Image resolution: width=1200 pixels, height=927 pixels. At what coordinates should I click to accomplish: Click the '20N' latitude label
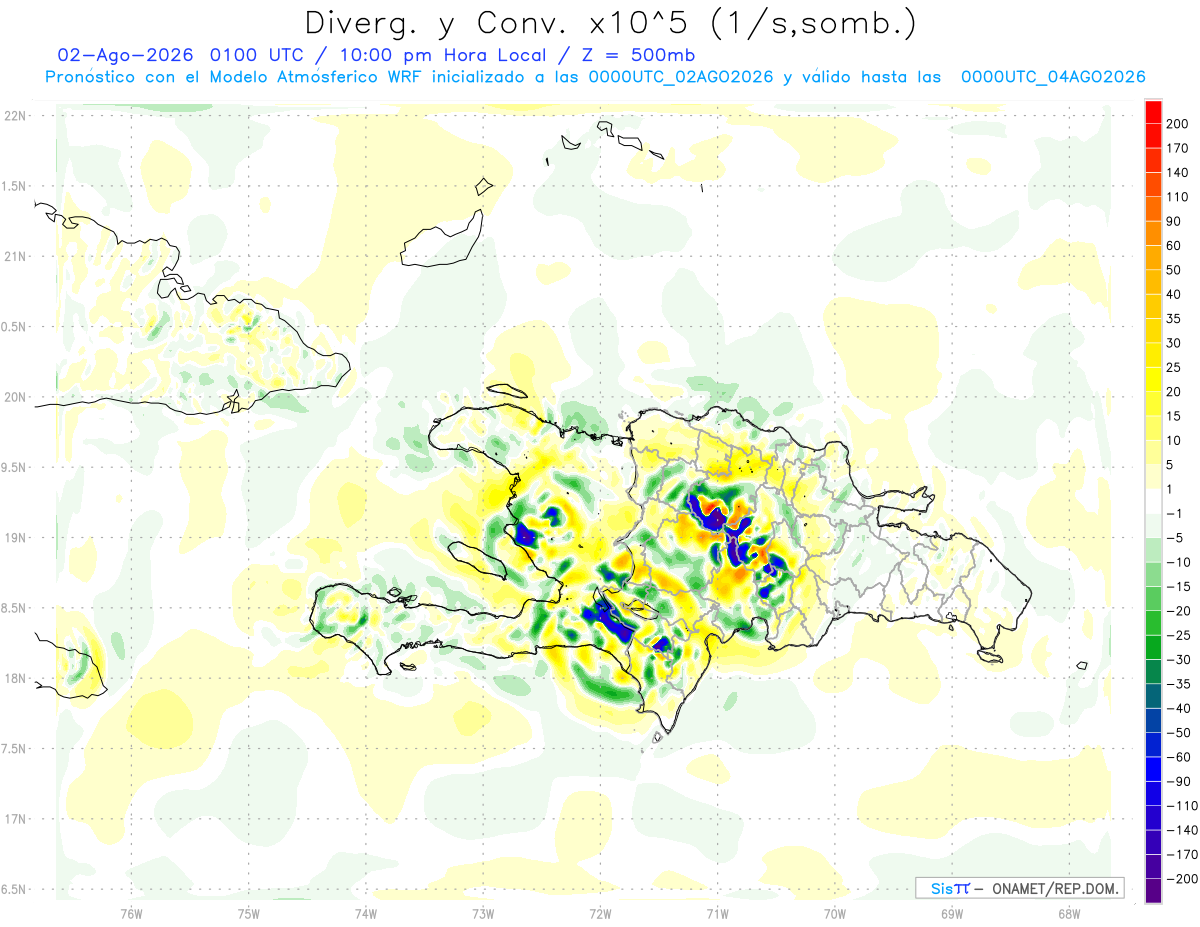click(x=15, y=397)
